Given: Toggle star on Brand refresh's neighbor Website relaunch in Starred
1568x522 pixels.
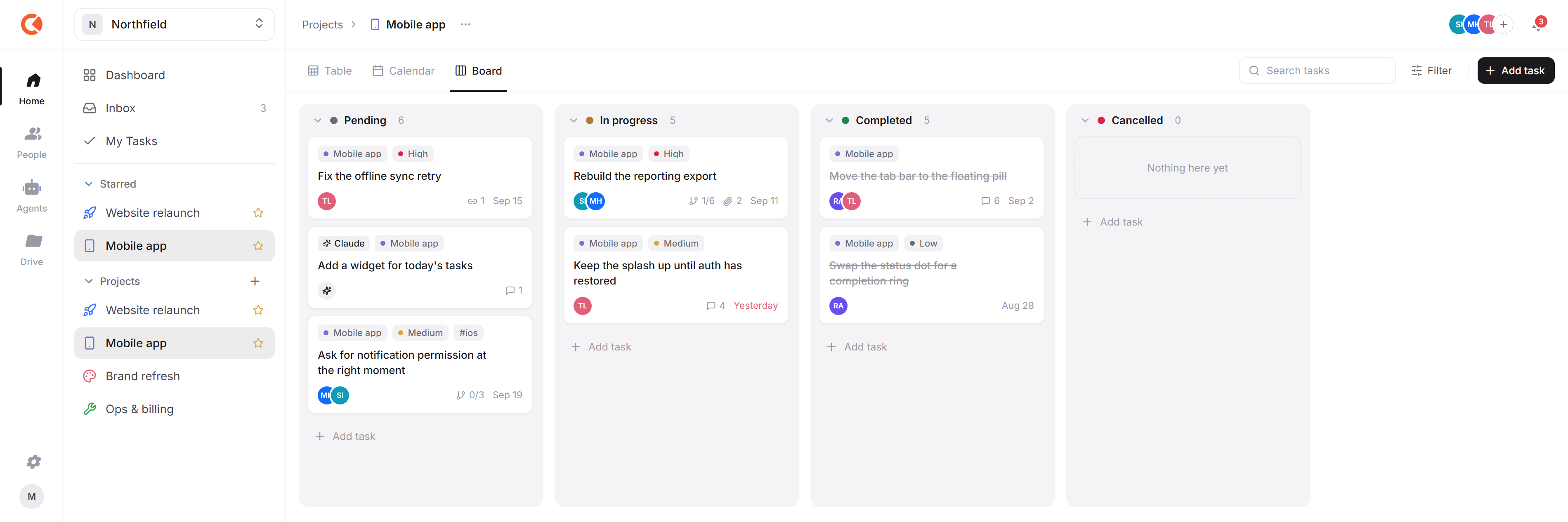Looking at the screenshot, I should tap(258, 213).
